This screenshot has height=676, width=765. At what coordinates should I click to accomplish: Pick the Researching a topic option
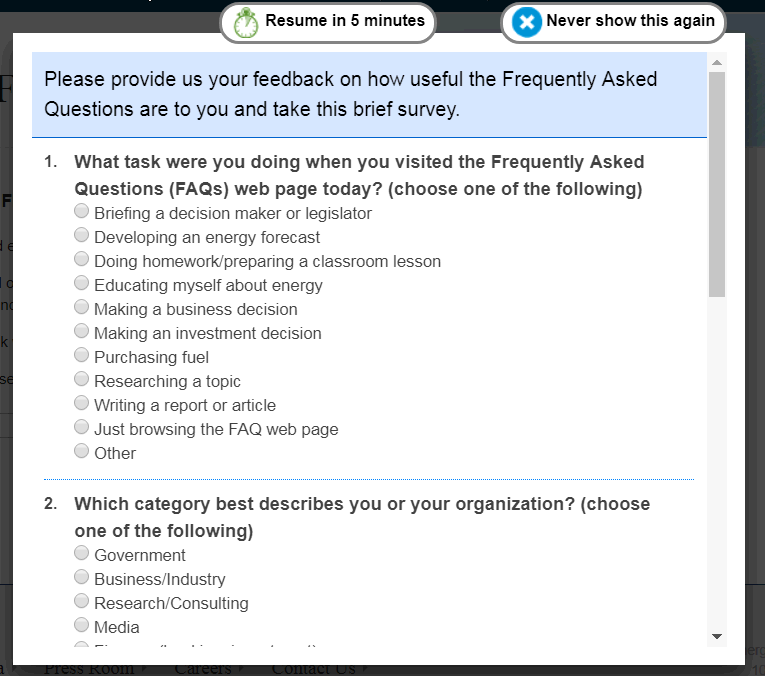pos(82,380)
